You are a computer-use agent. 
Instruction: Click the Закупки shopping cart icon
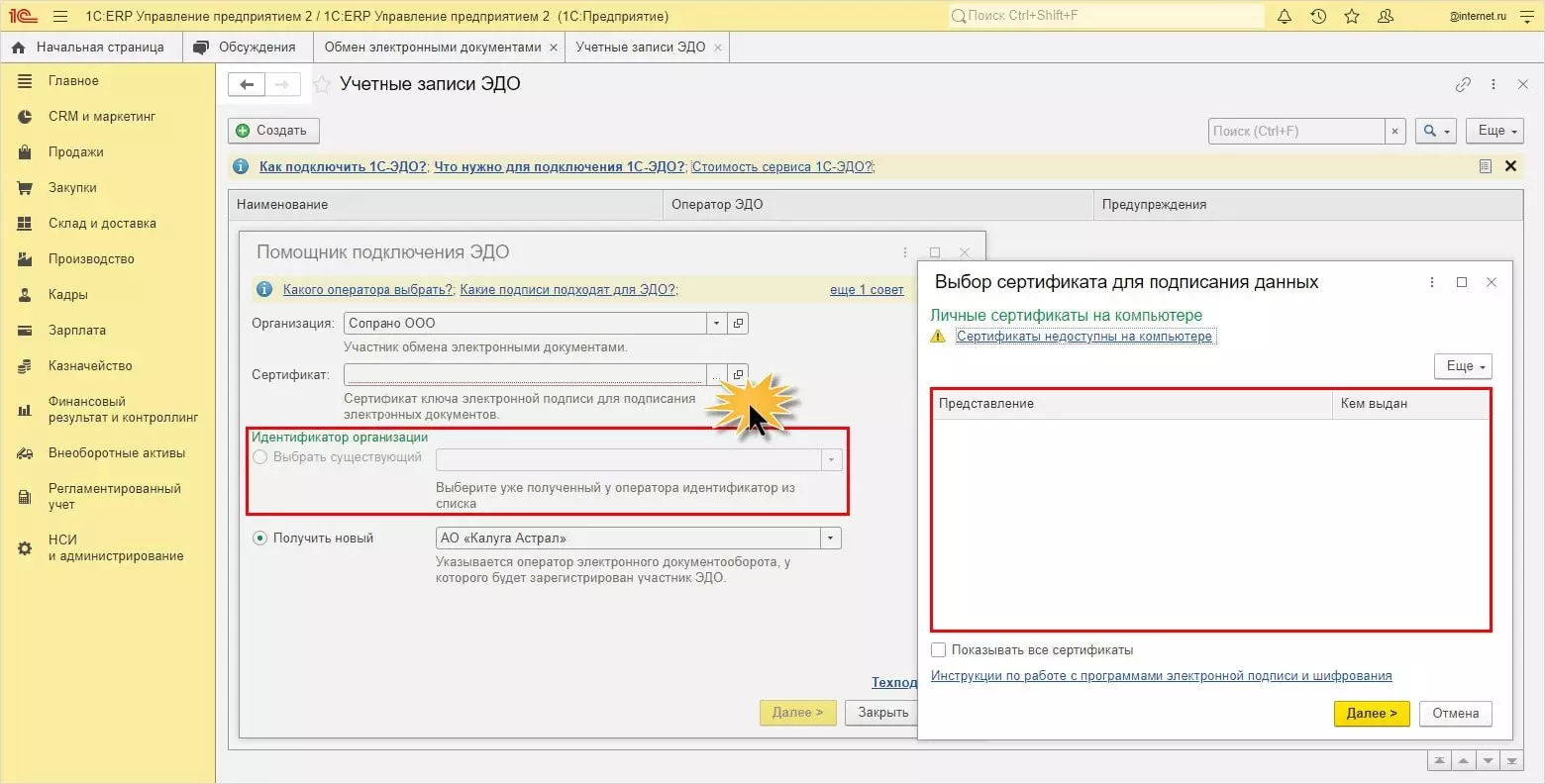tap(25, 188)
